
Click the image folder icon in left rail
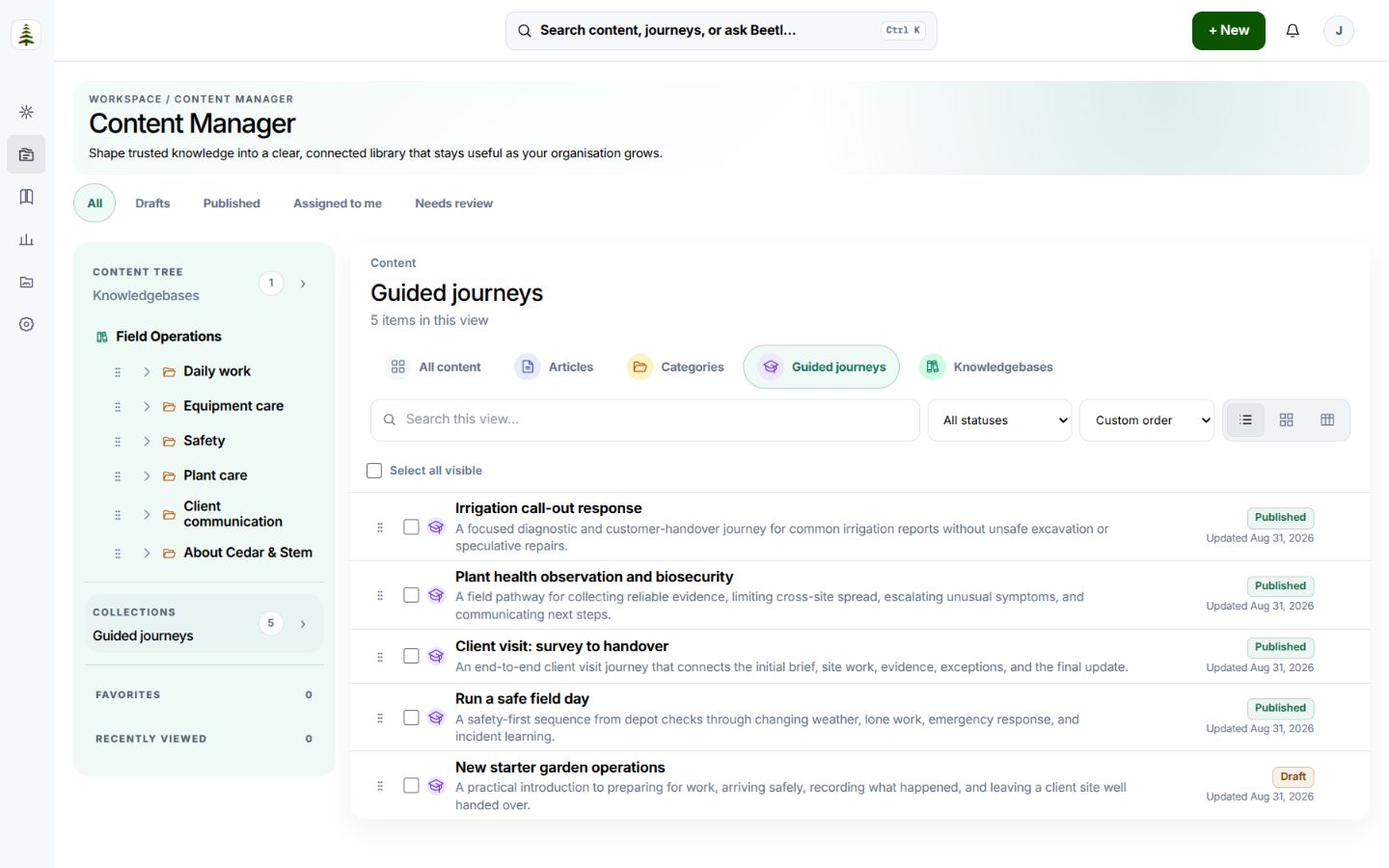click(26, 282)
